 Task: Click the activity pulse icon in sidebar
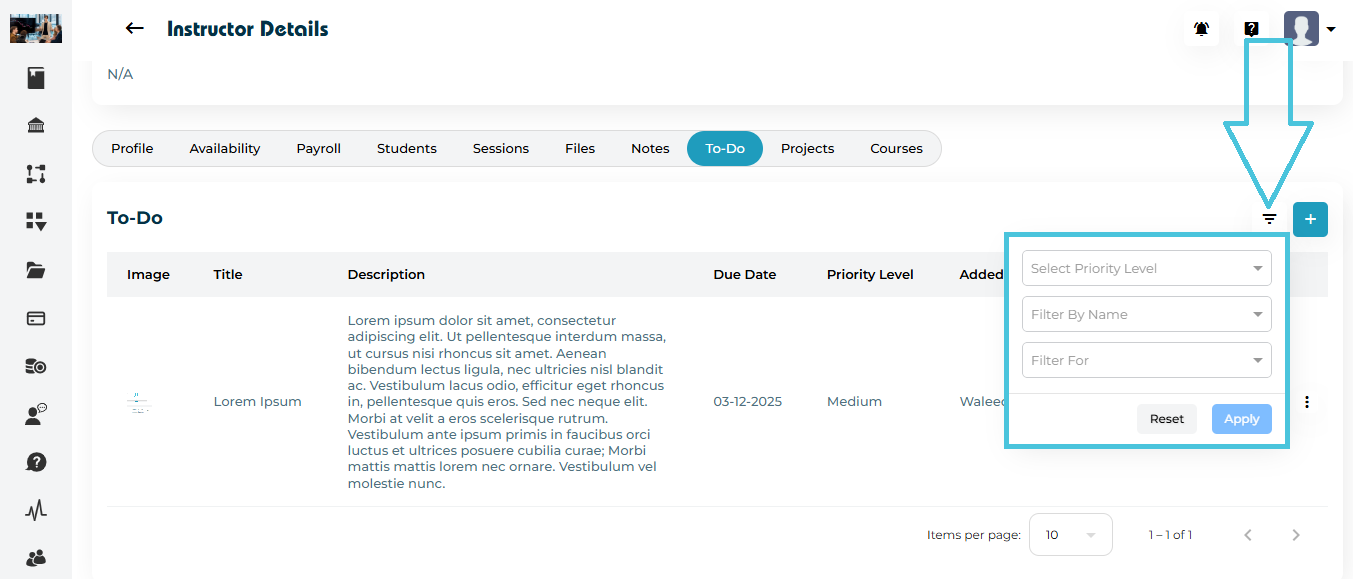36,511
